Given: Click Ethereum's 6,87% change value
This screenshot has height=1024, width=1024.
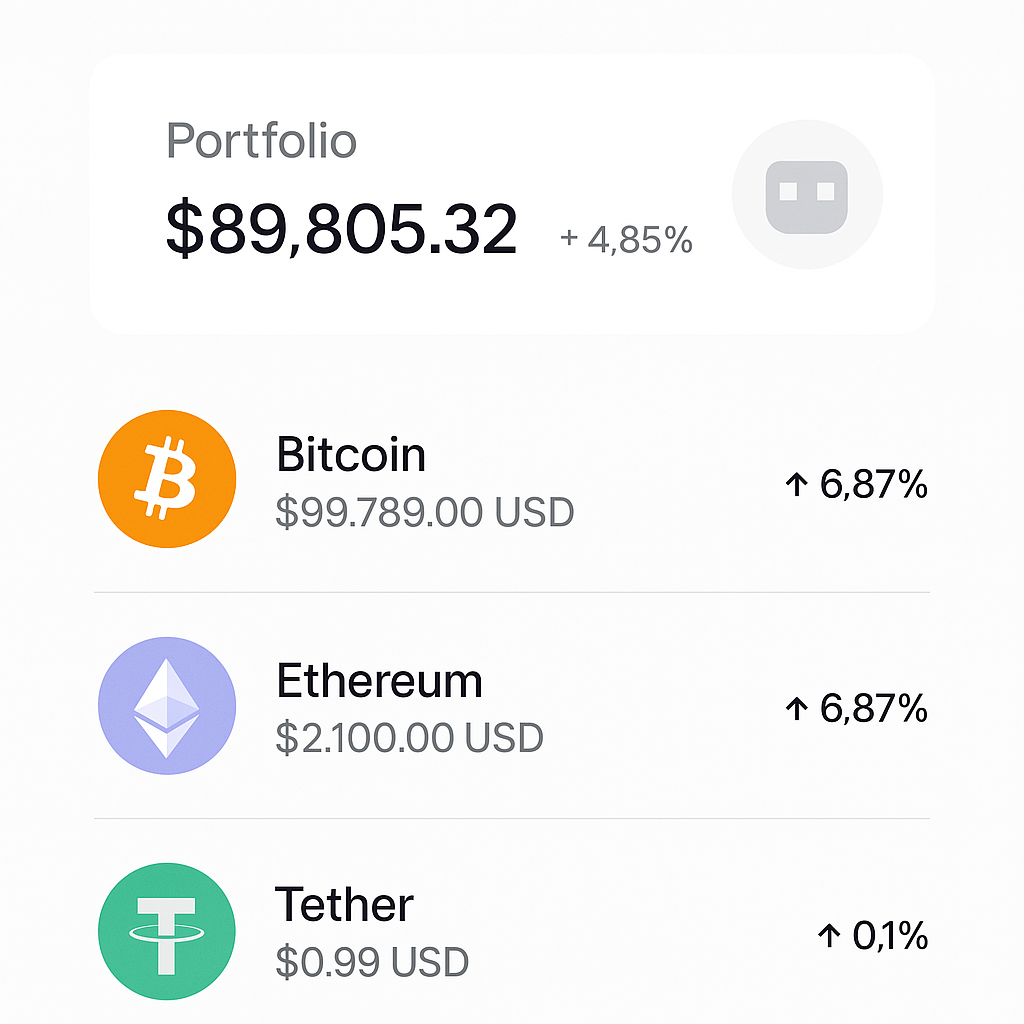Looking at the screenshot, I should (874, 709).
